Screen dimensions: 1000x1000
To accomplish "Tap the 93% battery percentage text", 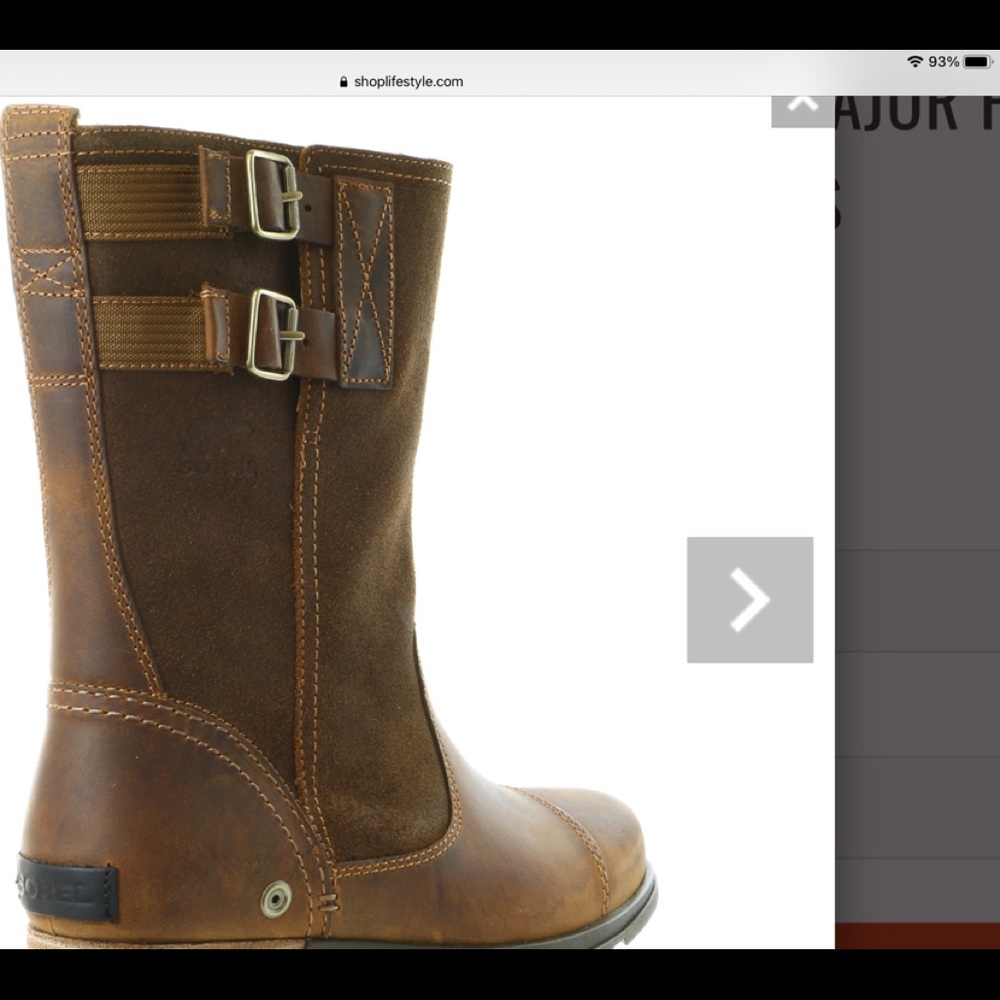I will point(943,62).
